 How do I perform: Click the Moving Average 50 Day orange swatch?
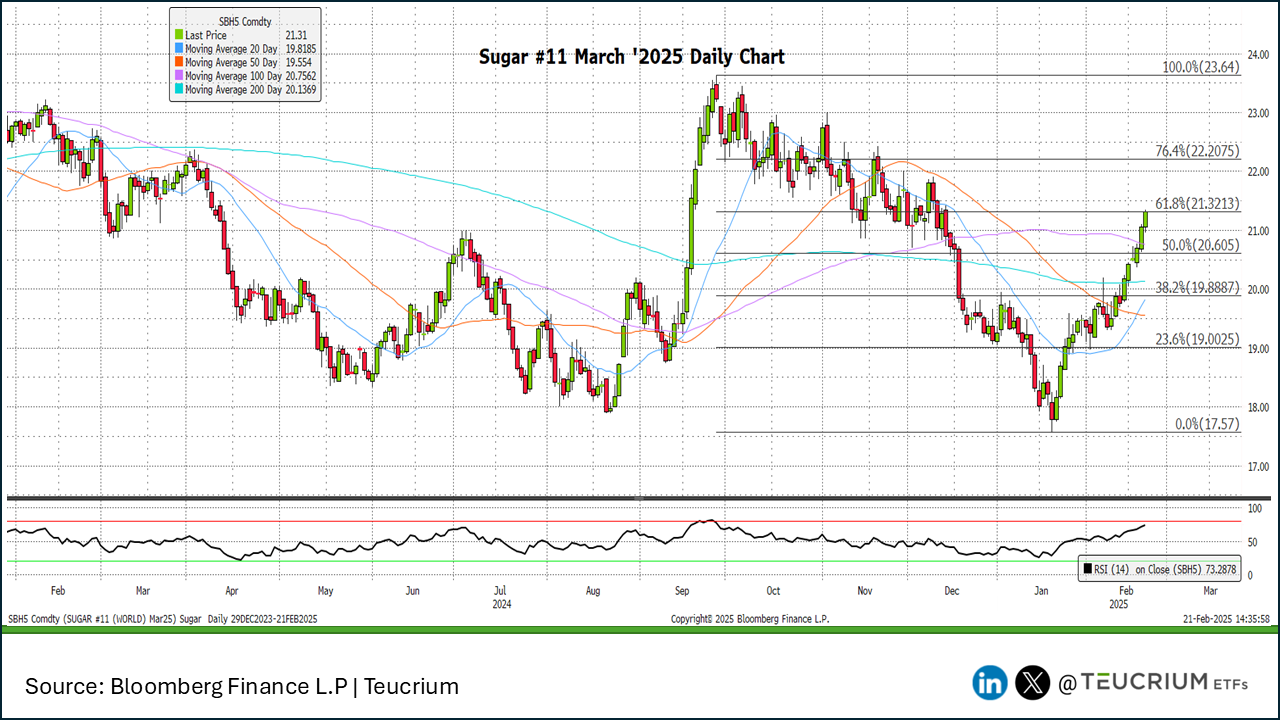(179, 62)
